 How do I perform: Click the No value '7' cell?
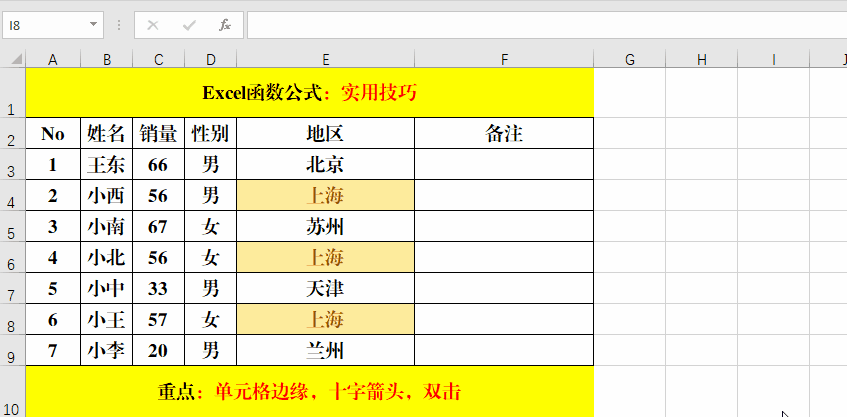click(x=53, y=350)
